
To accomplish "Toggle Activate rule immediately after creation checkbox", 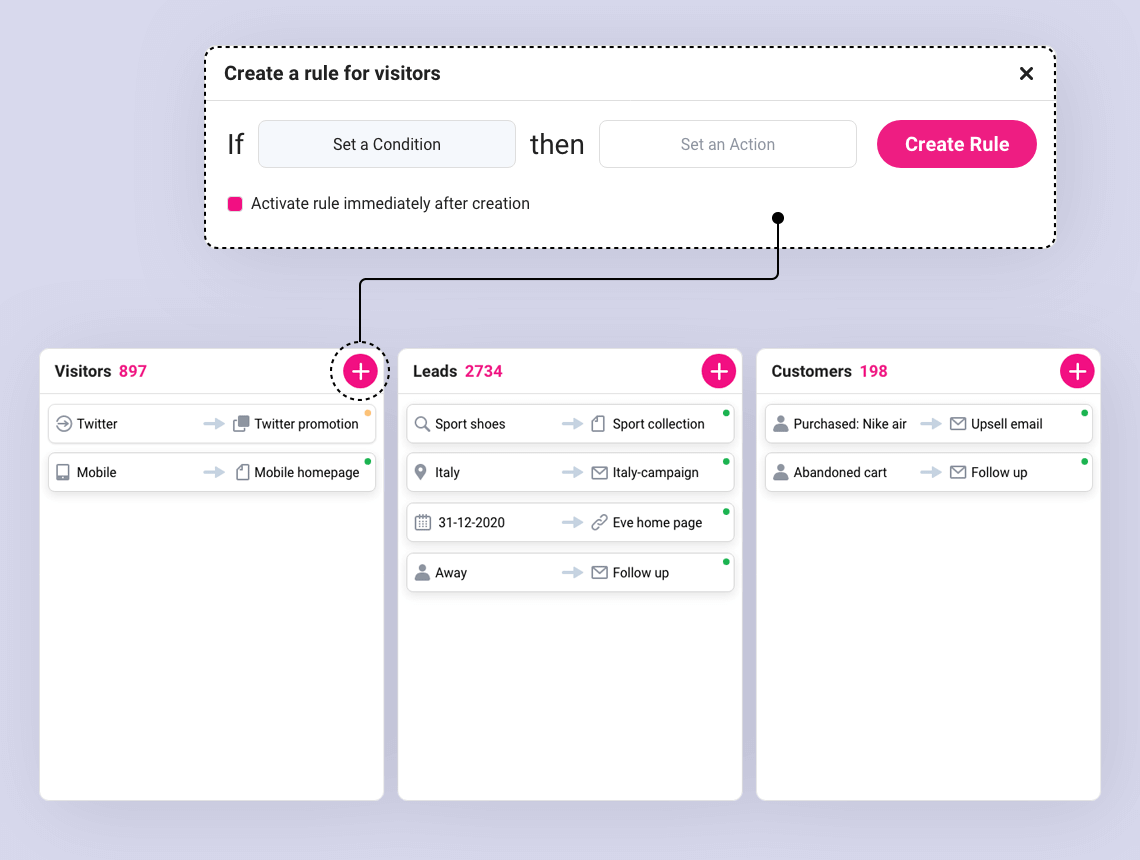I will click(235, 204).
